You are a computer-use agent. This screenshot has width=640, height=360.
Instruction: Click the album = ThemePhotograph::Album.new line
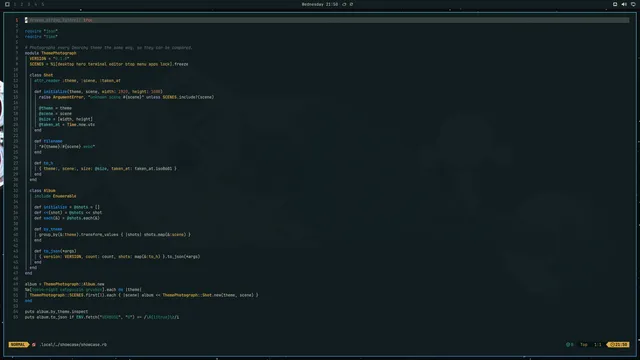[64, 284]
